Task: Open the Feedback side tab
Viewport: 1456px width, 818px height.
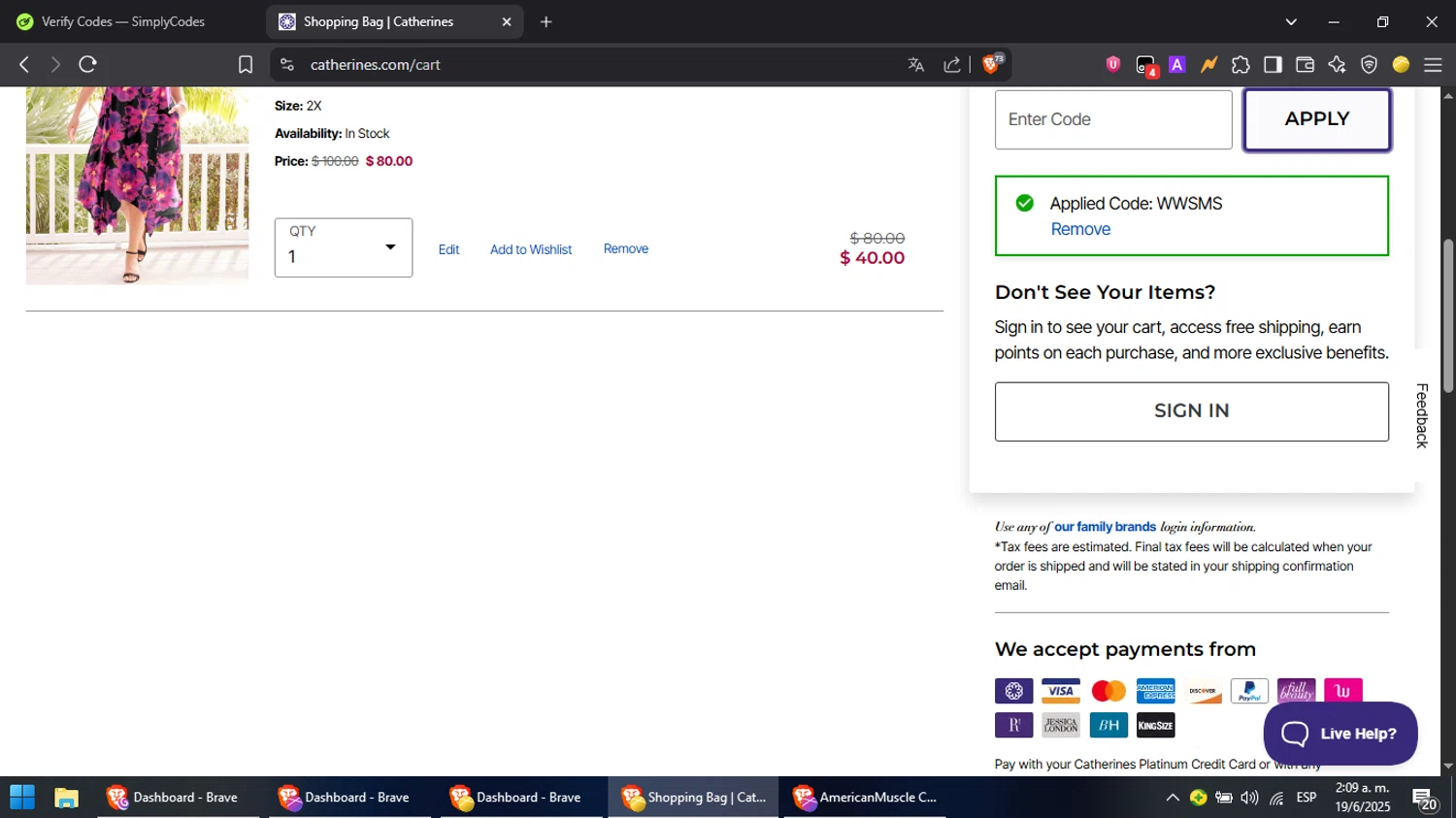Action: pyautogui.click(x=1422, y=415)
